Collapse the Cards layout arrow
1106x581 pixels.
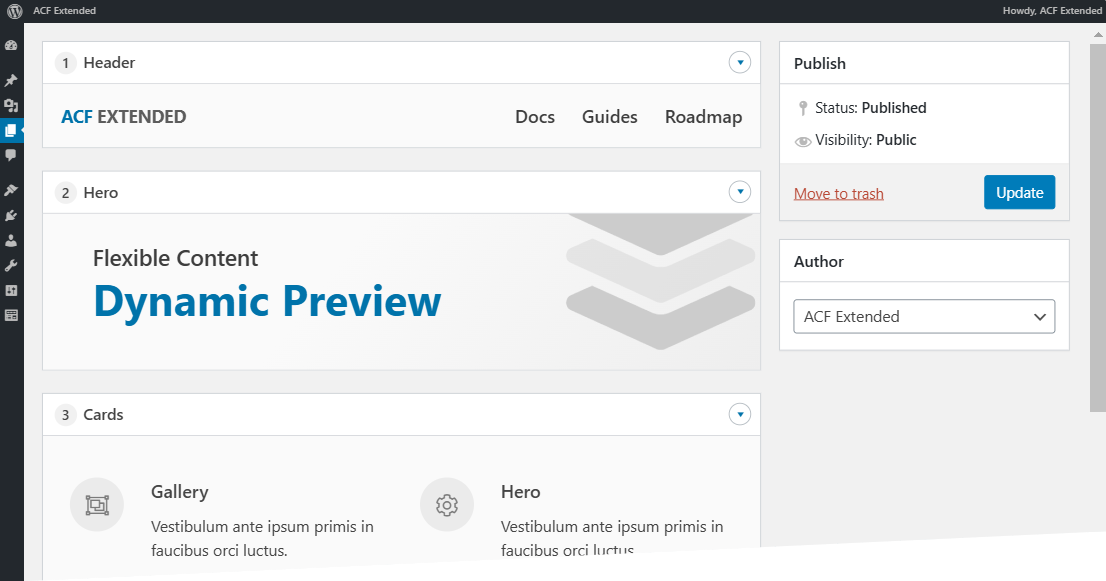tap(740, 415)
